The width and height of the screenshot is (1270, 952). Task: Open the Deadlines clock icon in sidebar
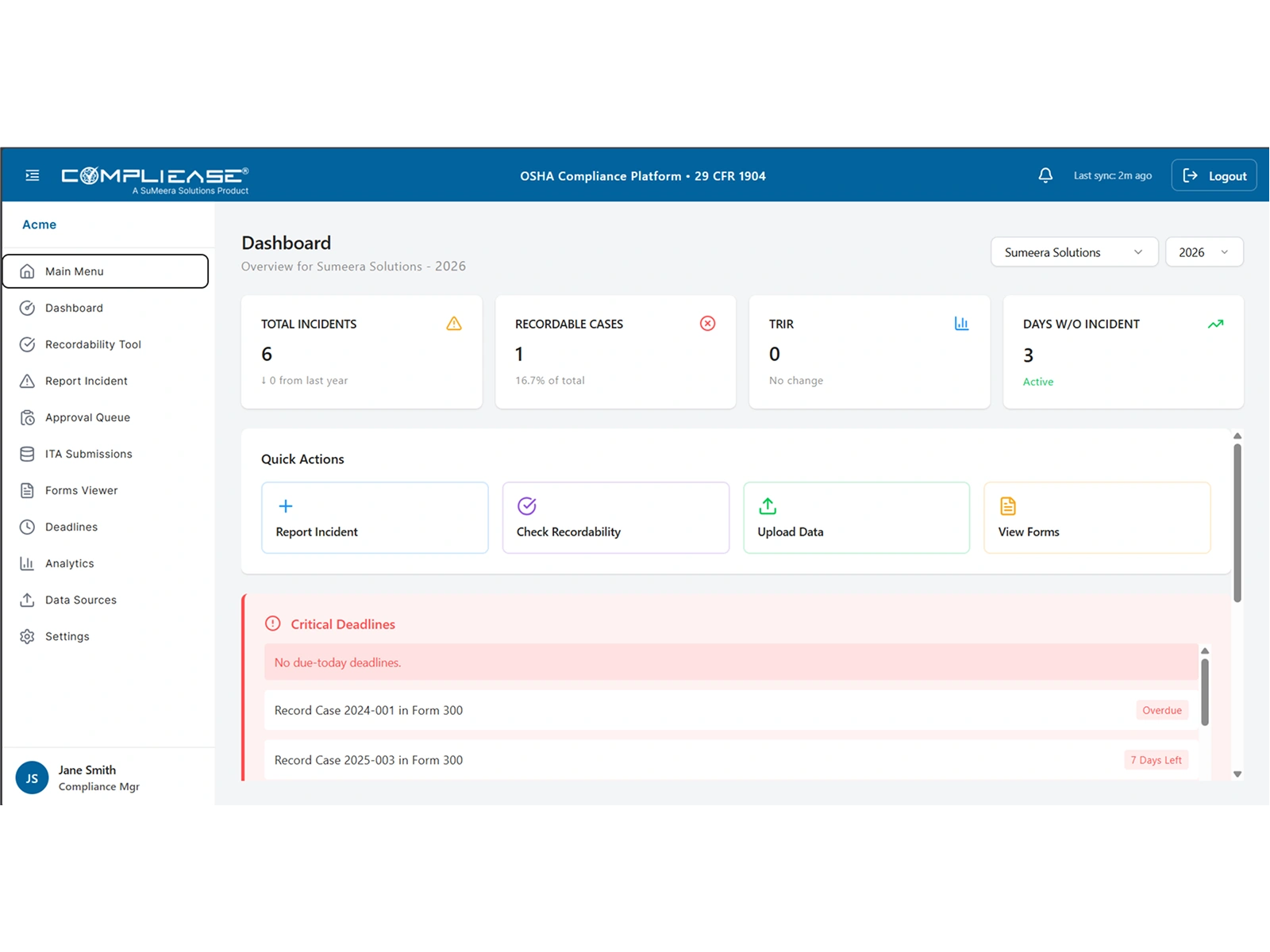[28, 527]
